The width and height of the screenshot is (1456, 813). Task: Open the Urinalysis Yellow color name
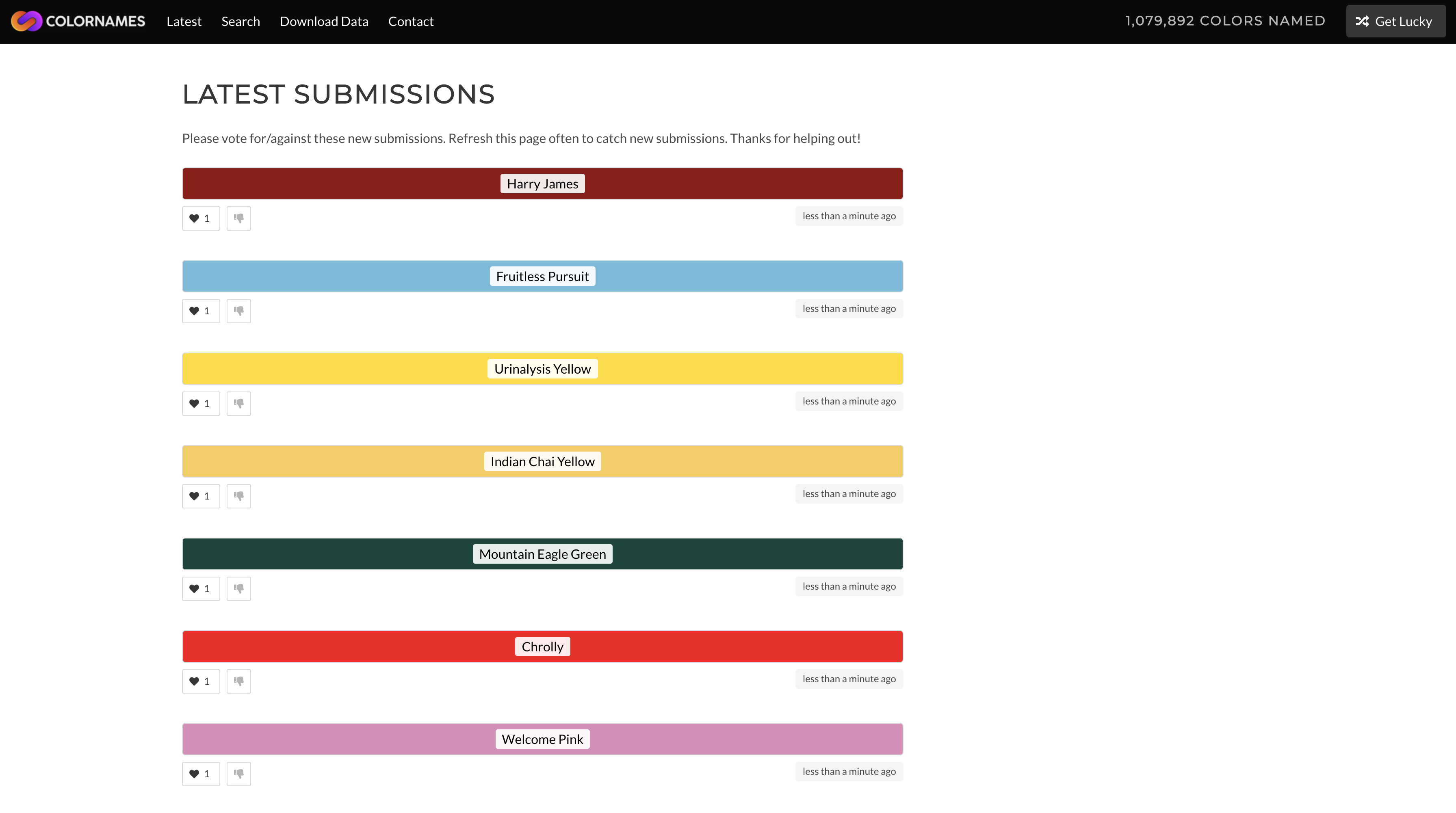click(542, 368)
